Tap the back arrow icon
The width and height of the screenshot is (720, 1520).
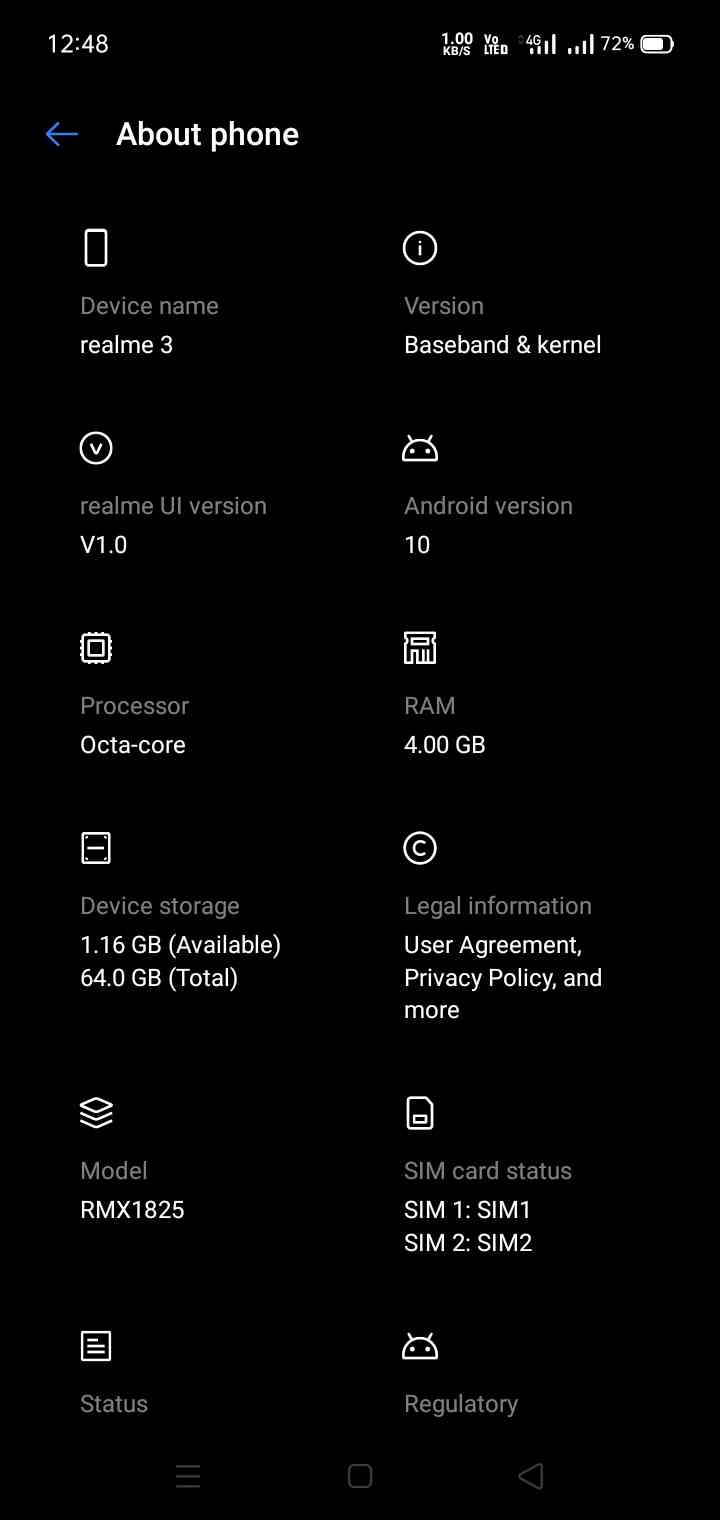61,134
